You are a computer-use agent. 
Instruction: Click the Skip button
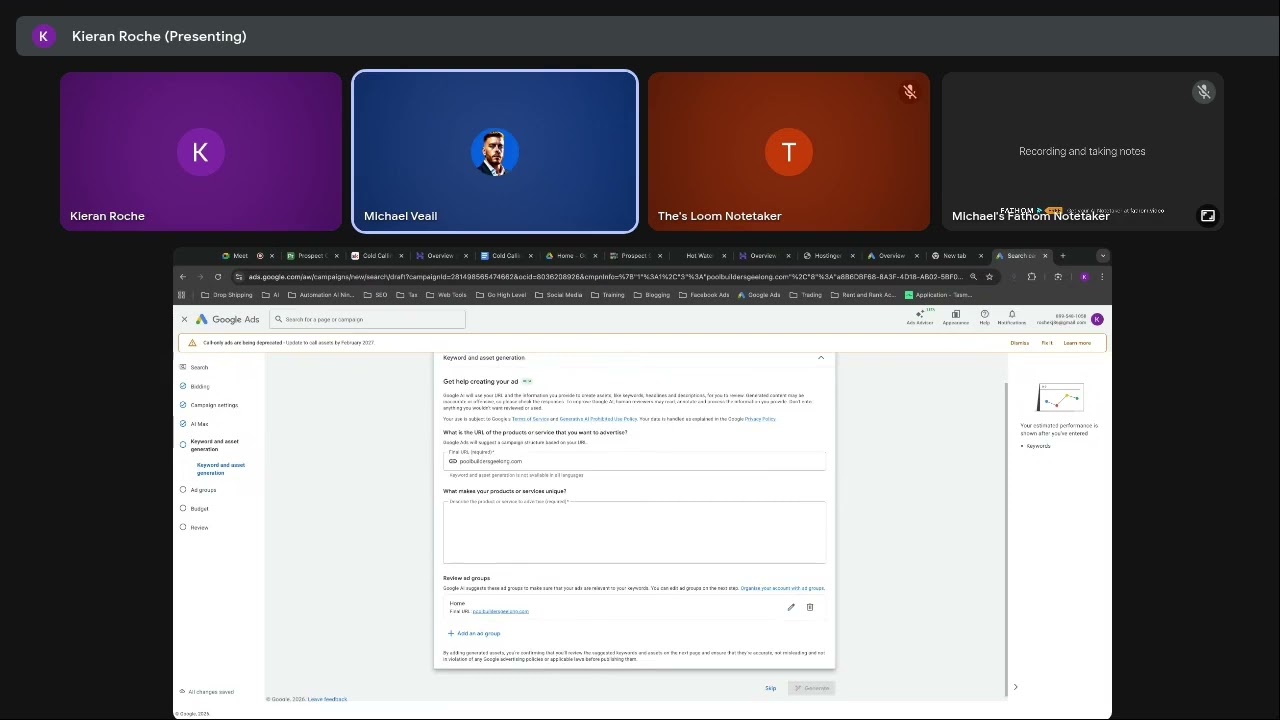point(770,688)
